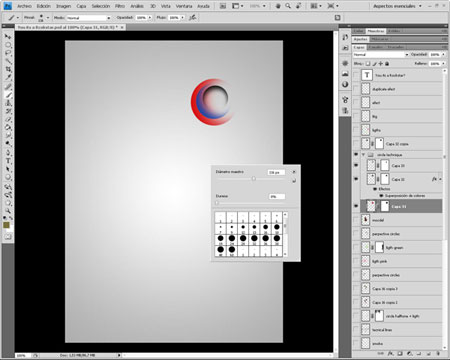The image size is (450, 360).
Task: Click the create new group icon
Action: pos(419,353)
